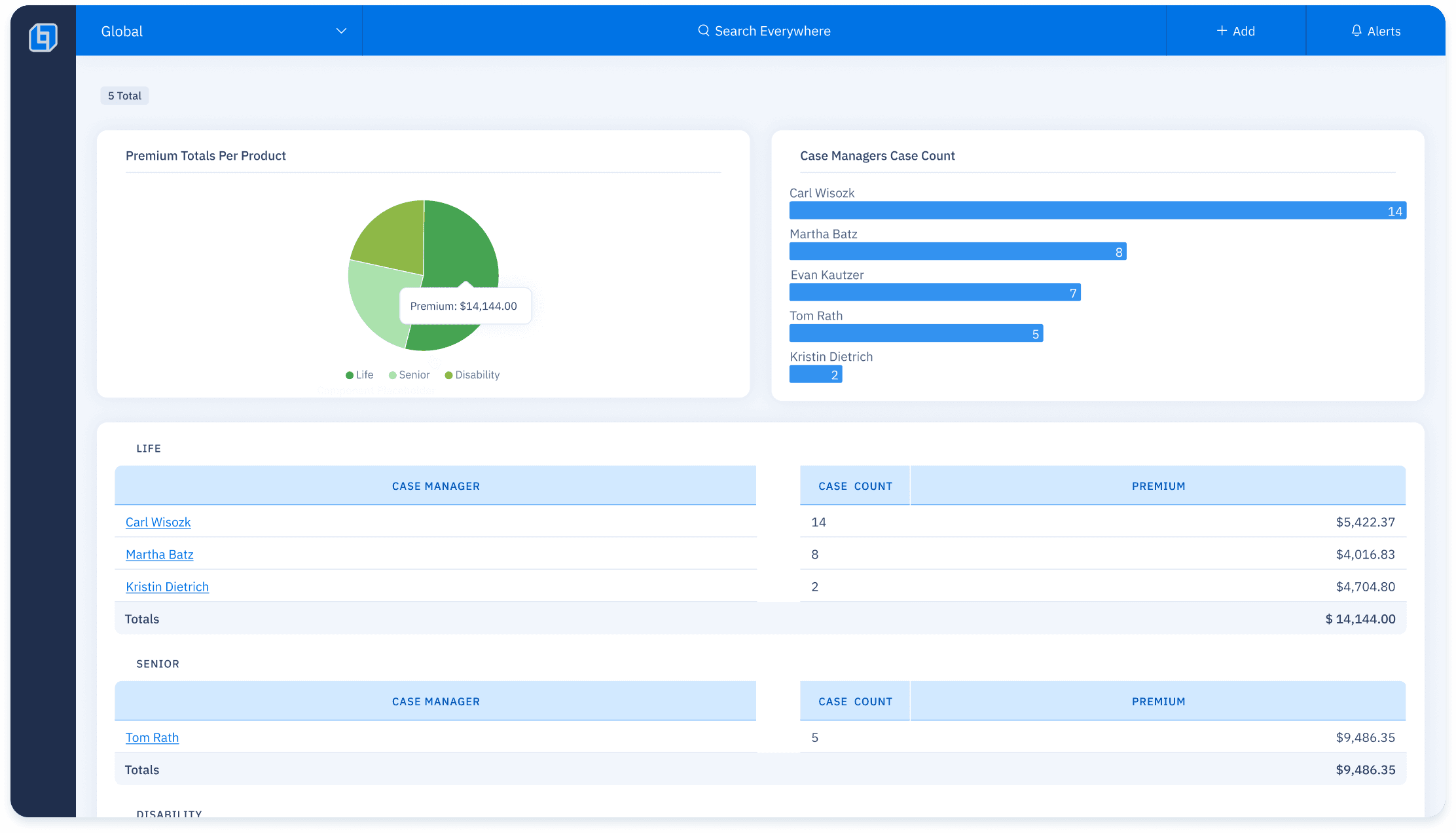Click Carl Wisozk's bar in case count chart
Screen dimensions: 1456x833
pos(1097,210)
